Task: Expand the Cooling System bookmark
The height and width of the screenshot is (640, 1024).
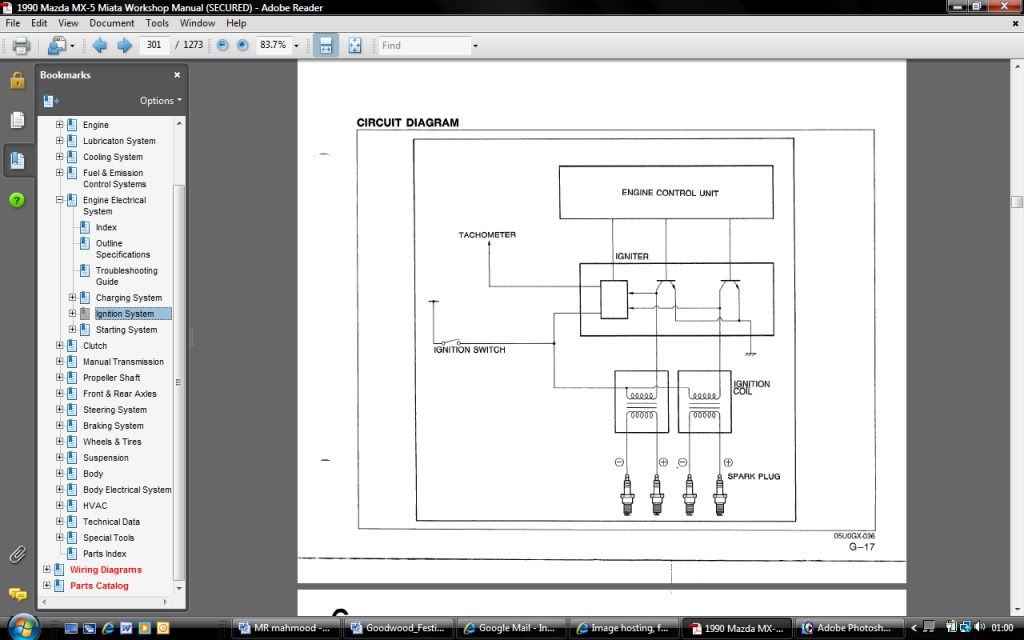Action: pyautogui.click(x=59, y=156)
